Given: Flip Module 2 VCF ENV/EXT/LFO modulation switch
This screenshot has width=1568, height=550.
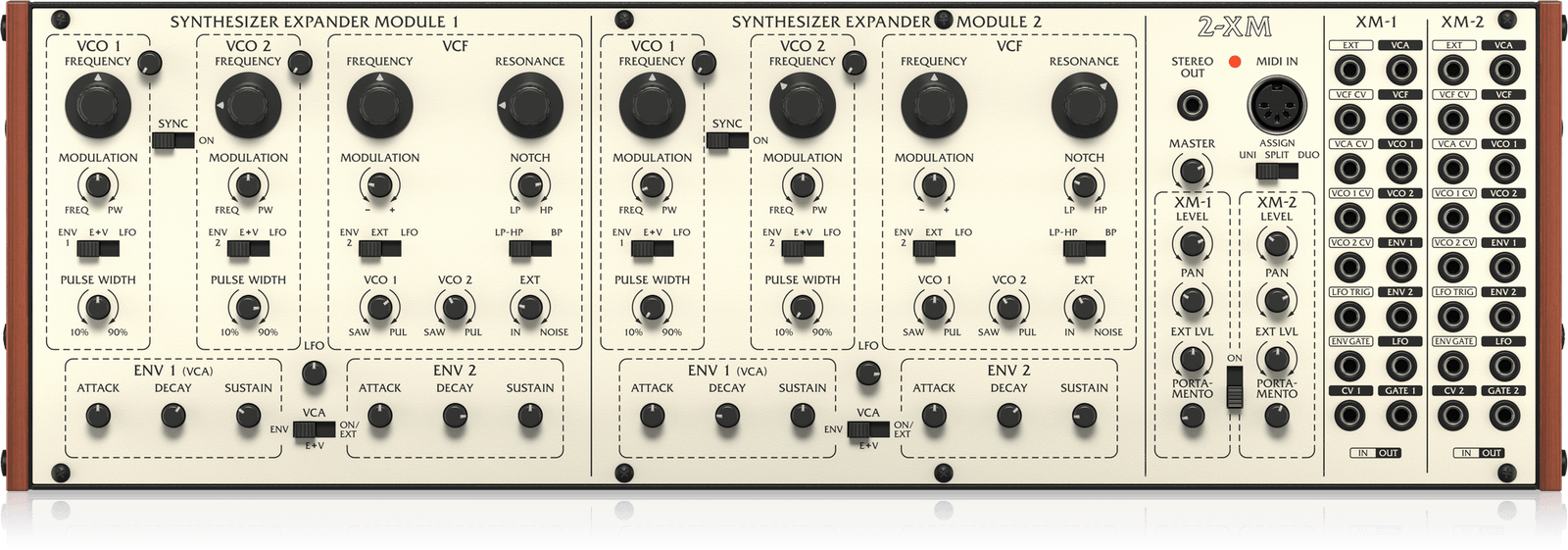Looking at the screenshot, I should [x=934, y=249].
